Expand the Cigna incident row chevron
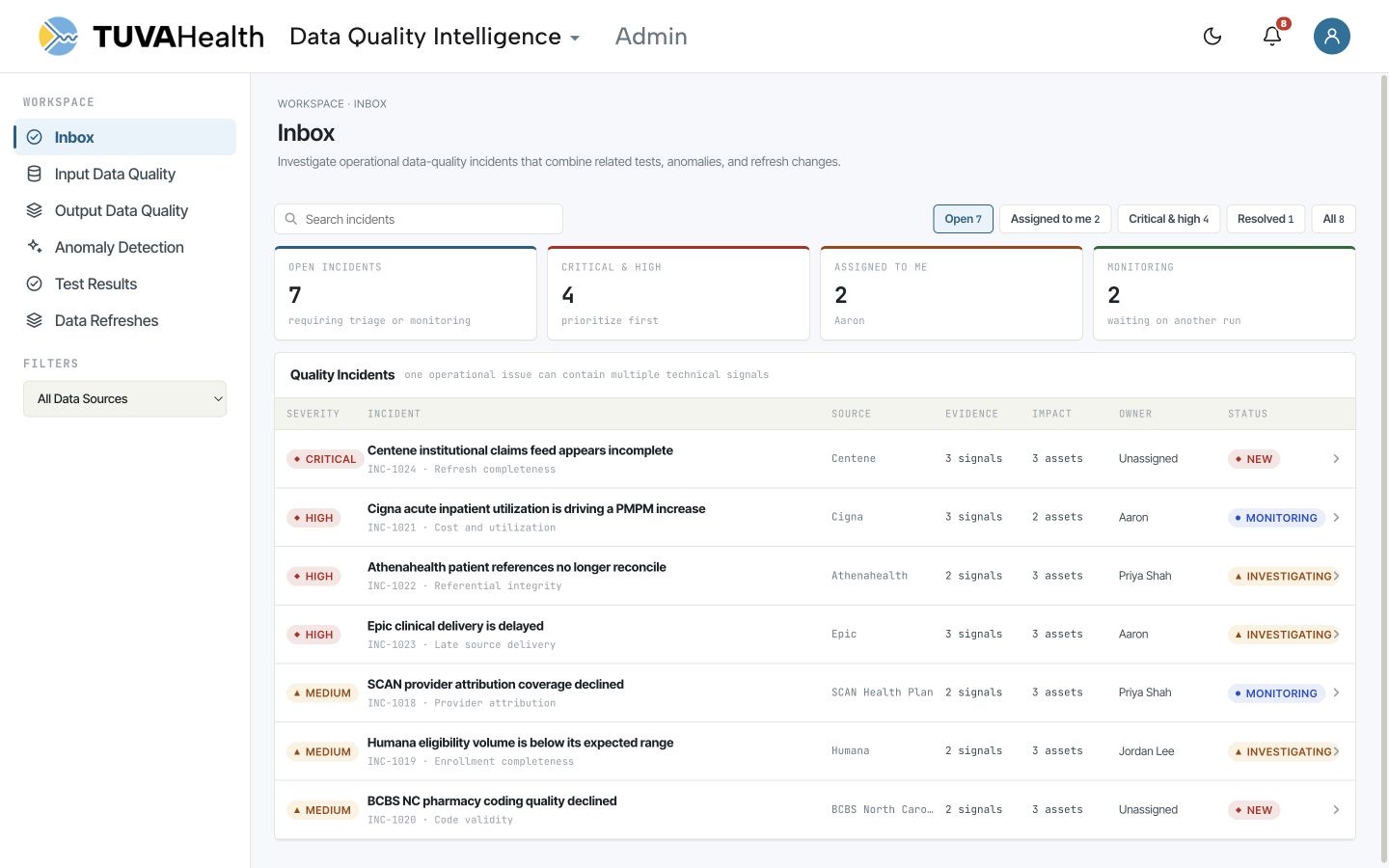1389x868 pixels. (x=1336, y=518)
